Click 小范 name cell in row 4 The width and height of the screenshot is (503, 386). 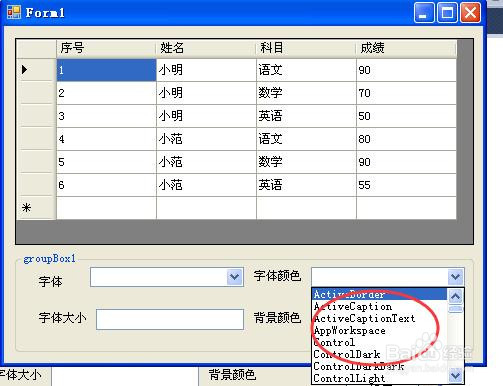tap(206, 139)
